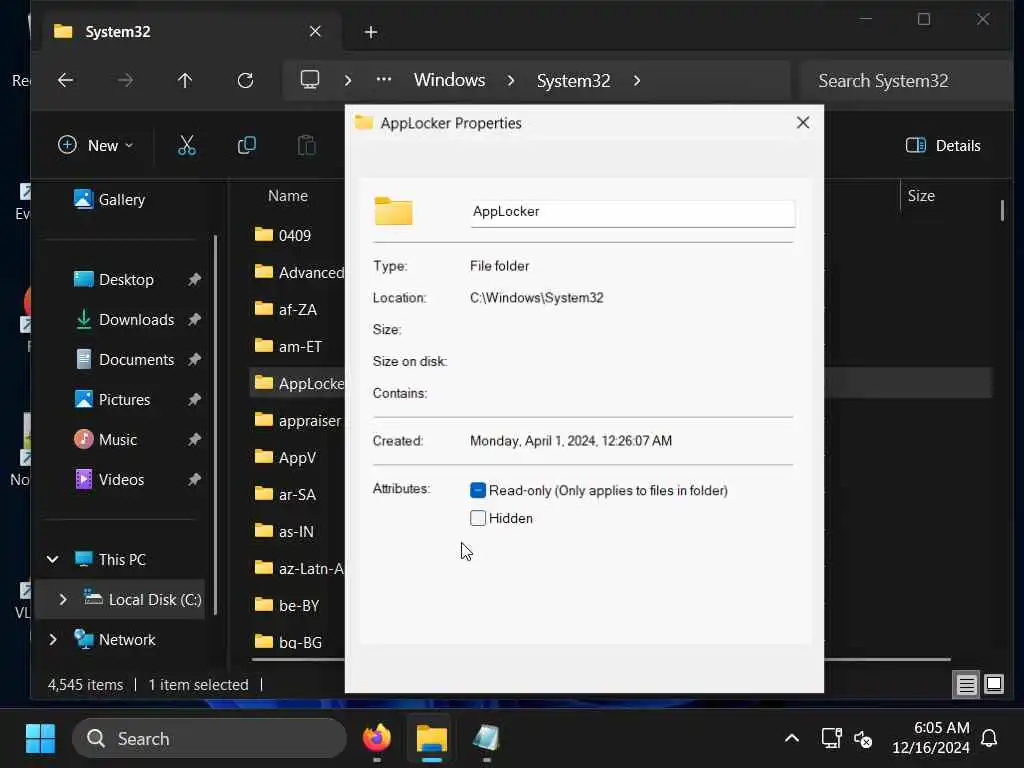Collapse the This PC tree node
Screen dimensions: 1024x768
tap(52, 559)
